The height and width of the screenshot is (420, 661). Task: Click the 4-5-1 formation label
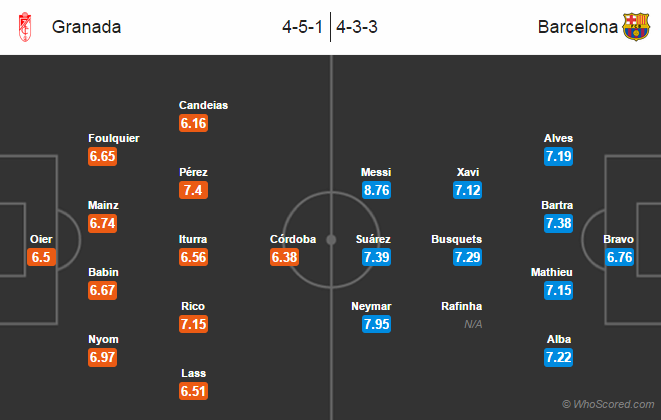pos(303,27)
